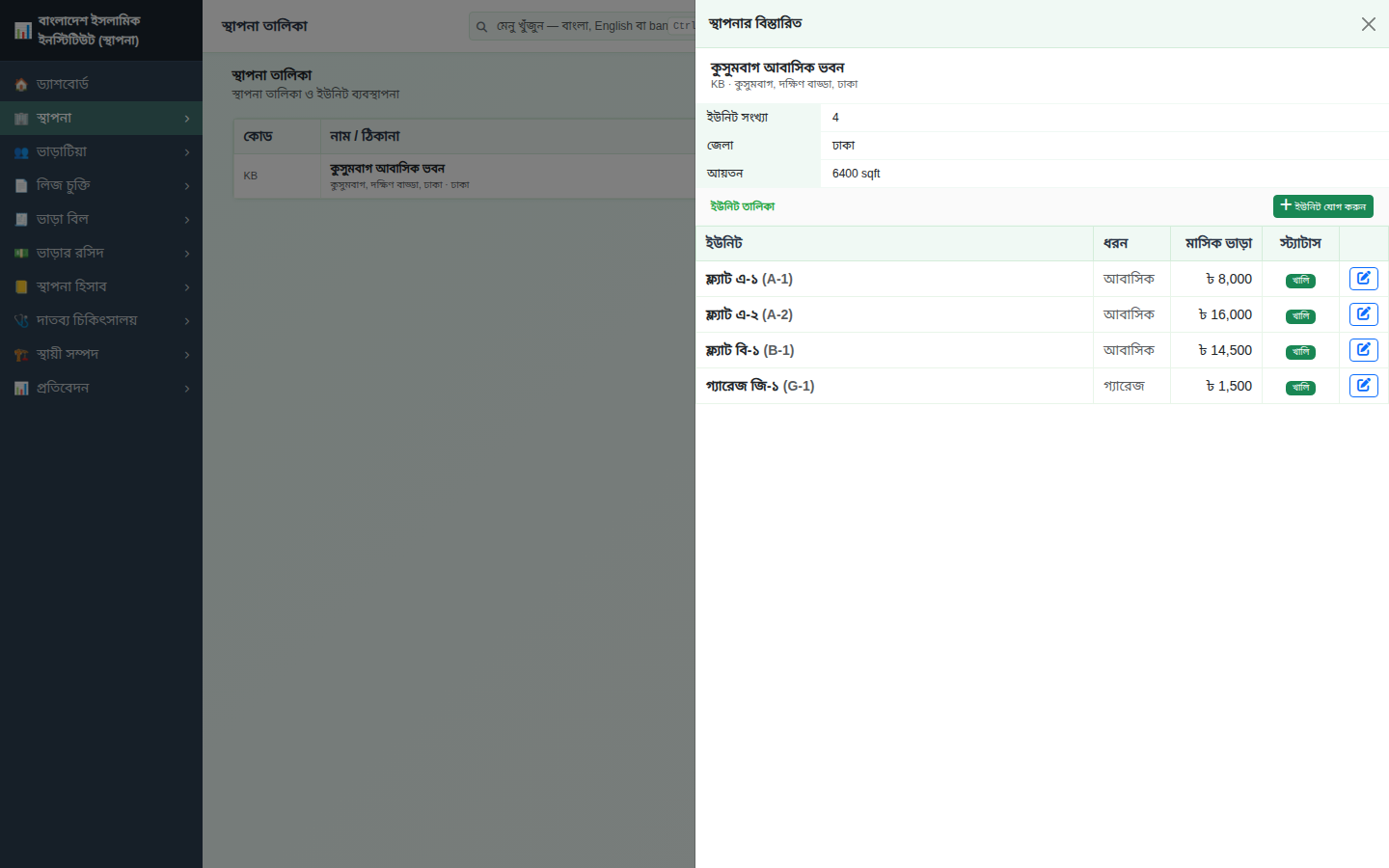The height and width of the screenshot is (868, 1389).
Task: Click the ফ্ল্যাট বি-১ (B-1) unit name
Action: click(749, 350)
